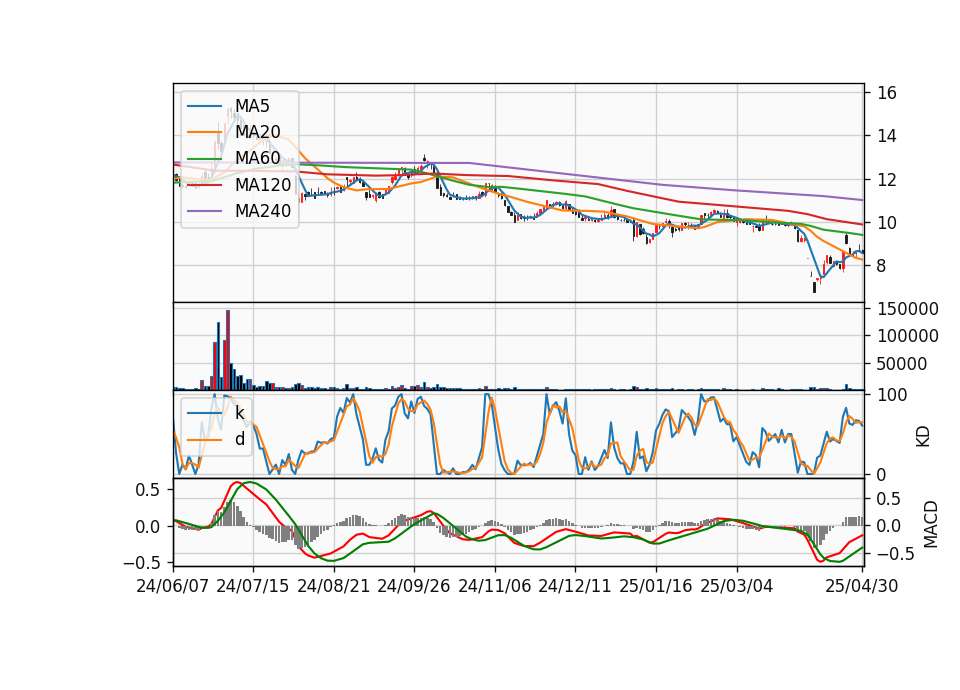
Task: Click the price axis value 12
Action: click(887, 180)
